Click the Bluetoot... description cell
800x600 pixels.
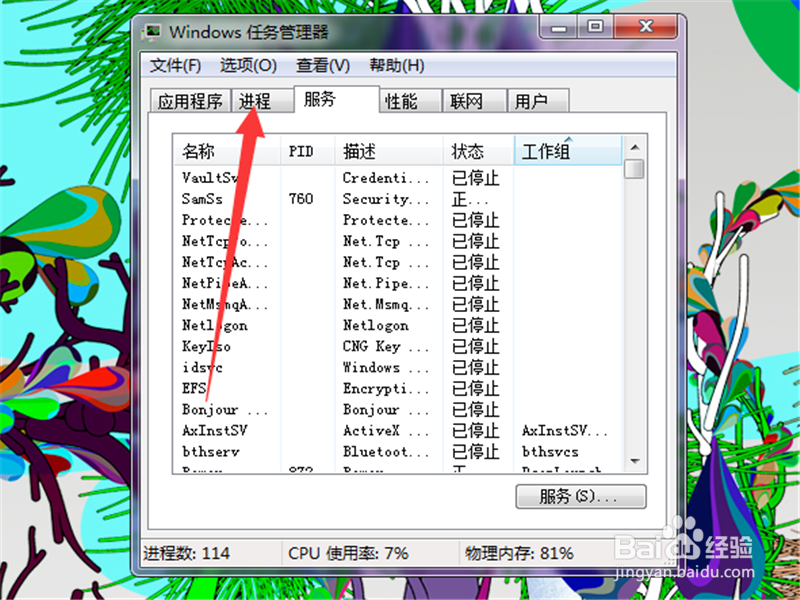(385, 452)
